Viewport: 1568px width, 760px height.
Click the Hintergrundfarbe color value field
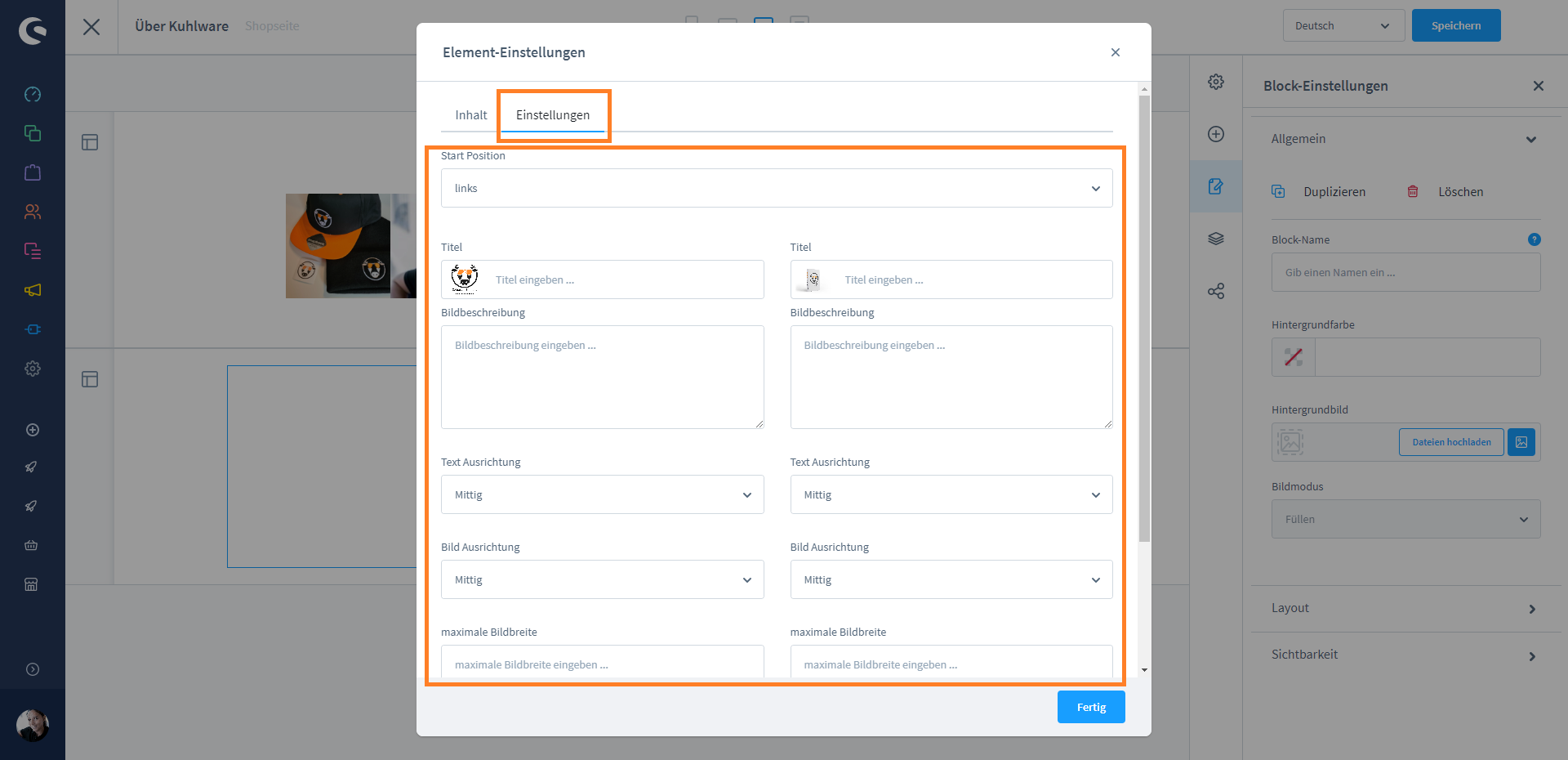1428,357
